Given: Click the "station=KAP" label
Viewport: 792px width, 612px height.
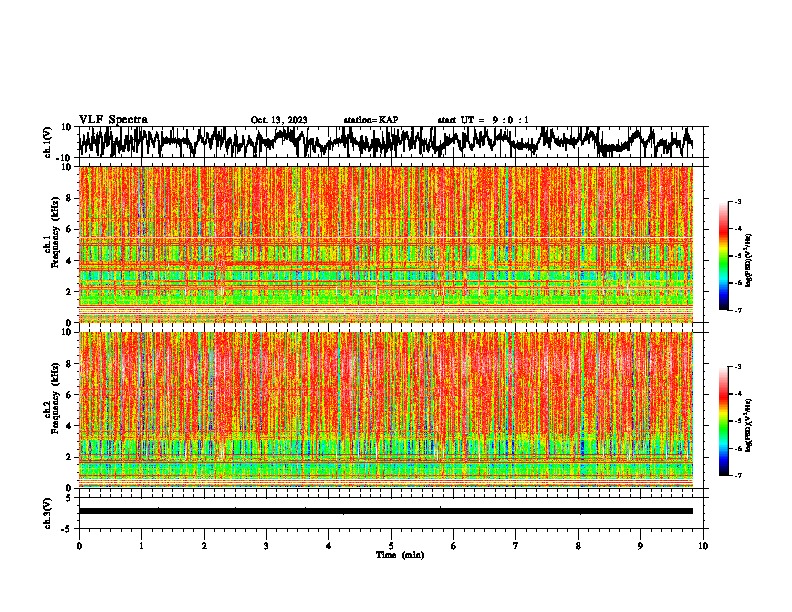Looking at the screenshot, I should (371, 120).
